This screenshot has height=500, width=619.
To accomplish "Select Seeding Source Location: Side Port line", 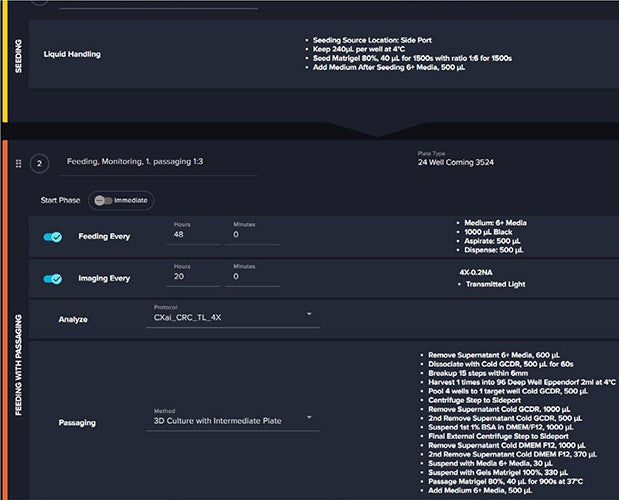I will (x=372, y=40).
